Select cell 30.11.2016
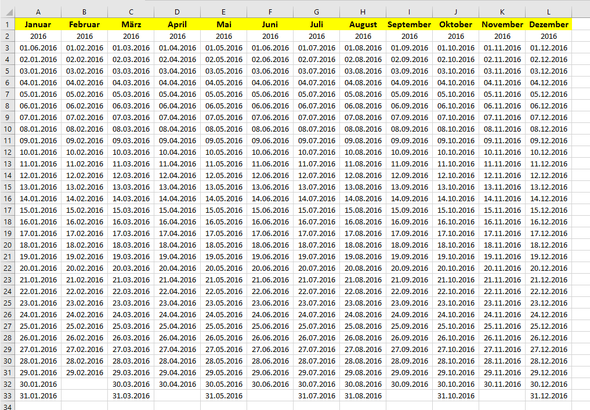This screenshot has width=590, height=410. [502, 384]
